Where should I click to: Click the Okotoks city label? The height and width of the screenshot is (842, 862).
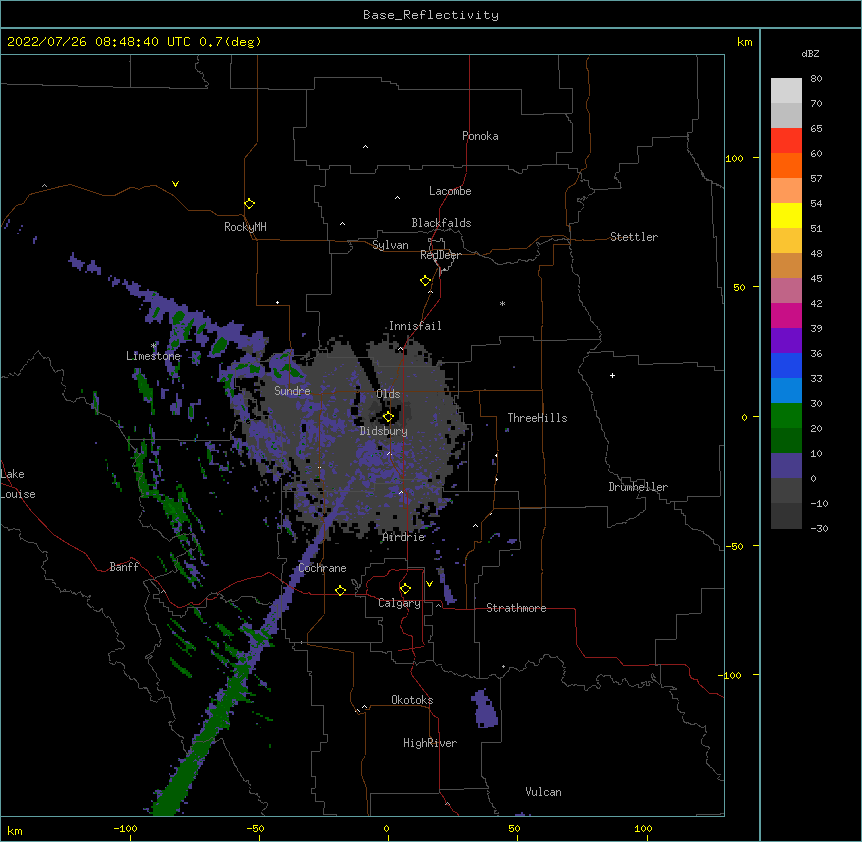[x=412, y=700]
